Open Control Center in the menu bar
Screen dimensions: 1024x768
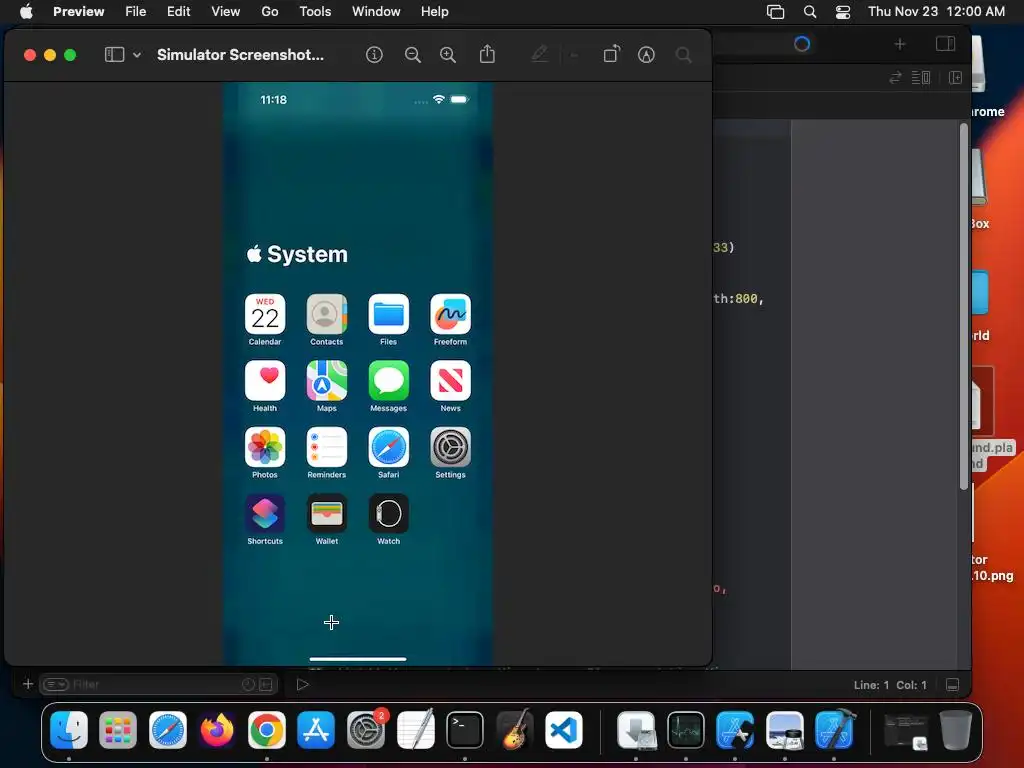tap(843, 11)
